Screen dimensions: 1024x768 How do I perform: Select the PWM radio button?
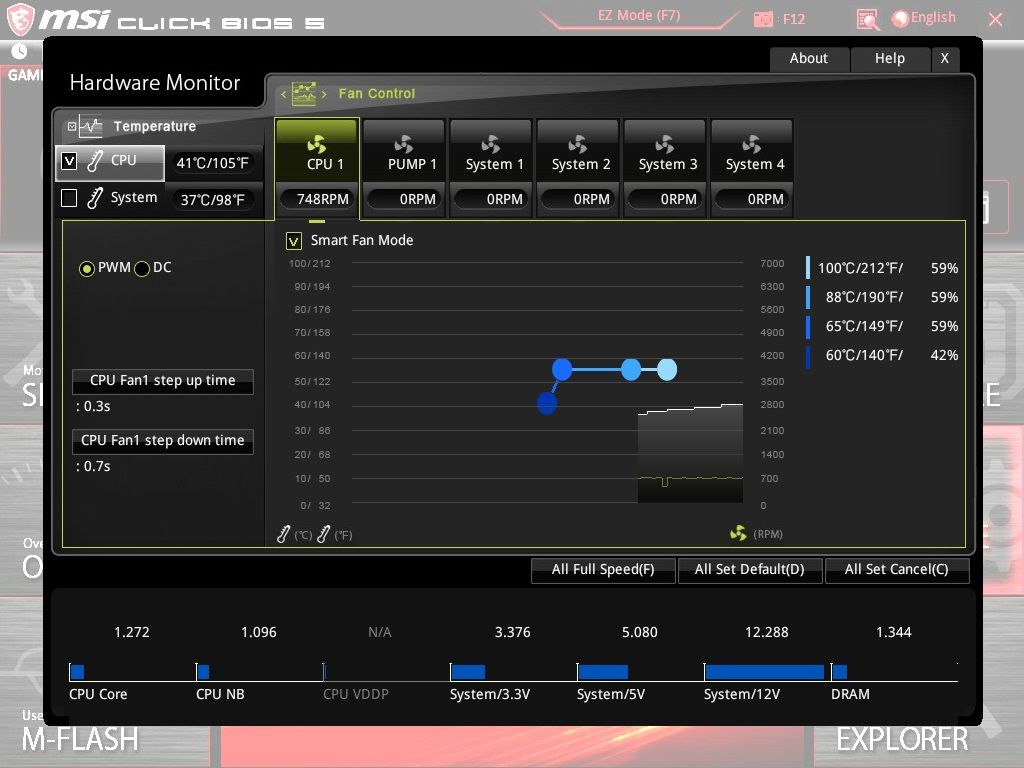(87, 268)
